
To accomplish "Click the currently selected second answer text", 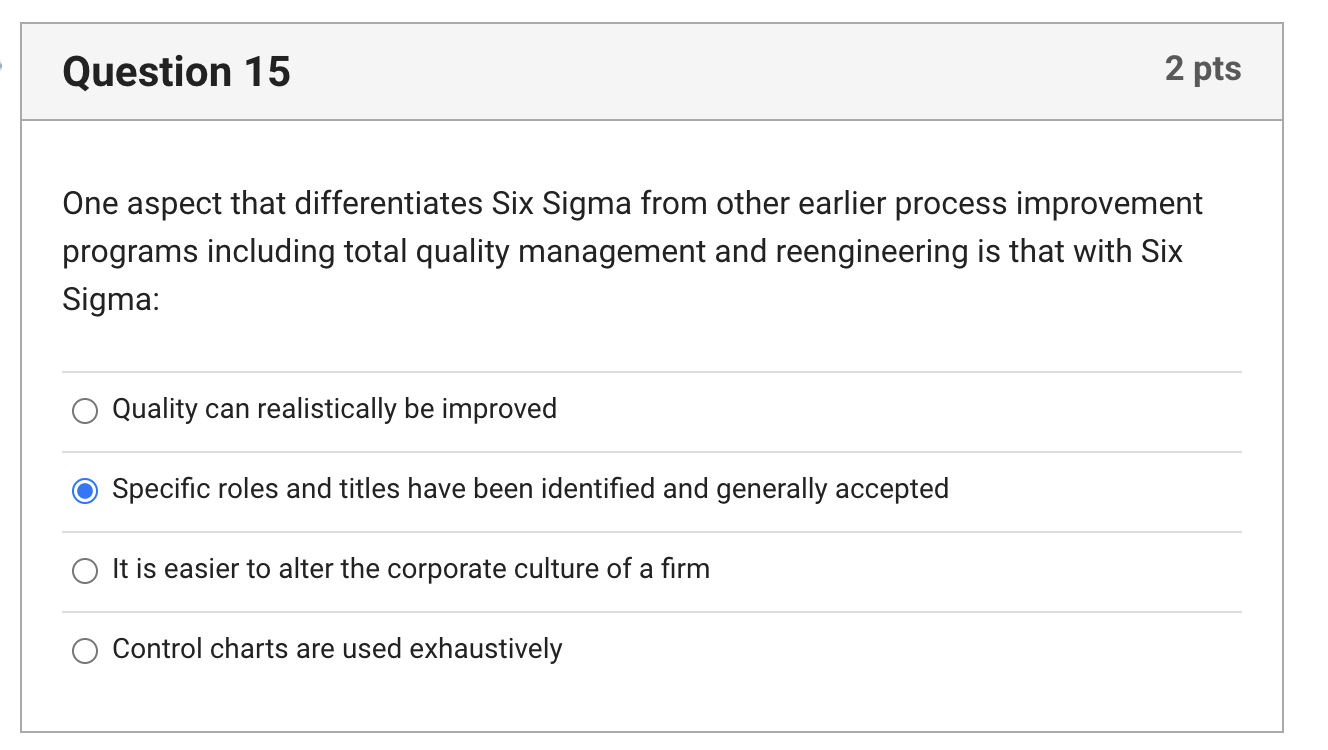I will click(x=530, y=489).
